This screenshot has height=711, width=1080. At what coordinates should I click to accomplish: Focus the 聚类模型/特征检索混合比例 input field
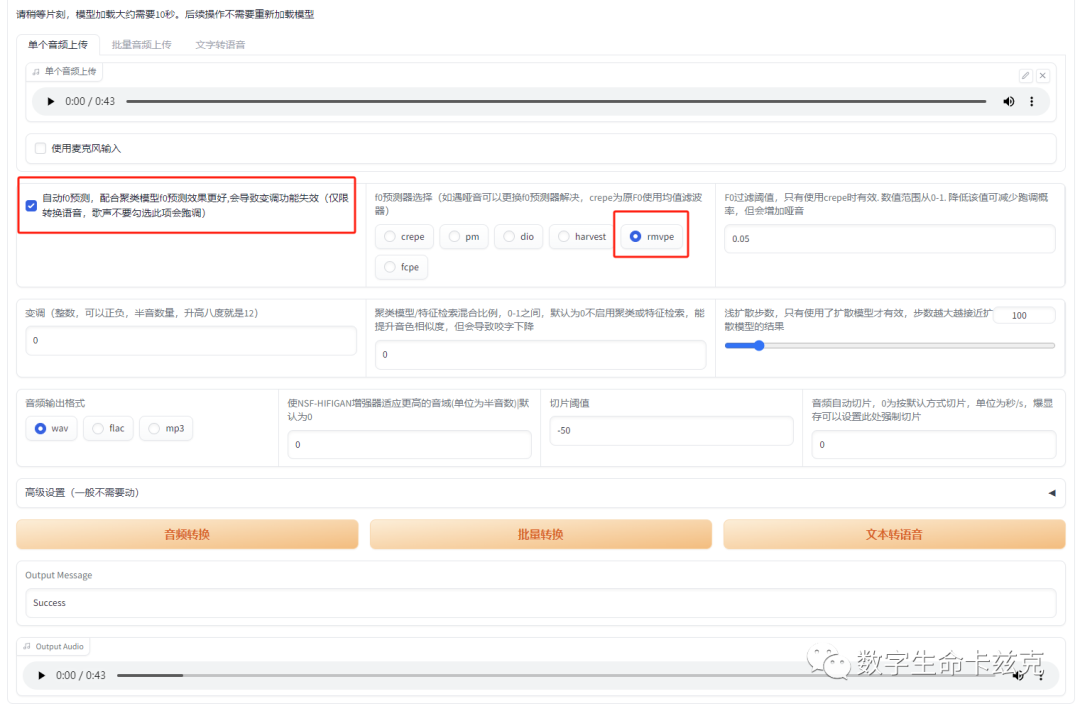coord(540,354)
